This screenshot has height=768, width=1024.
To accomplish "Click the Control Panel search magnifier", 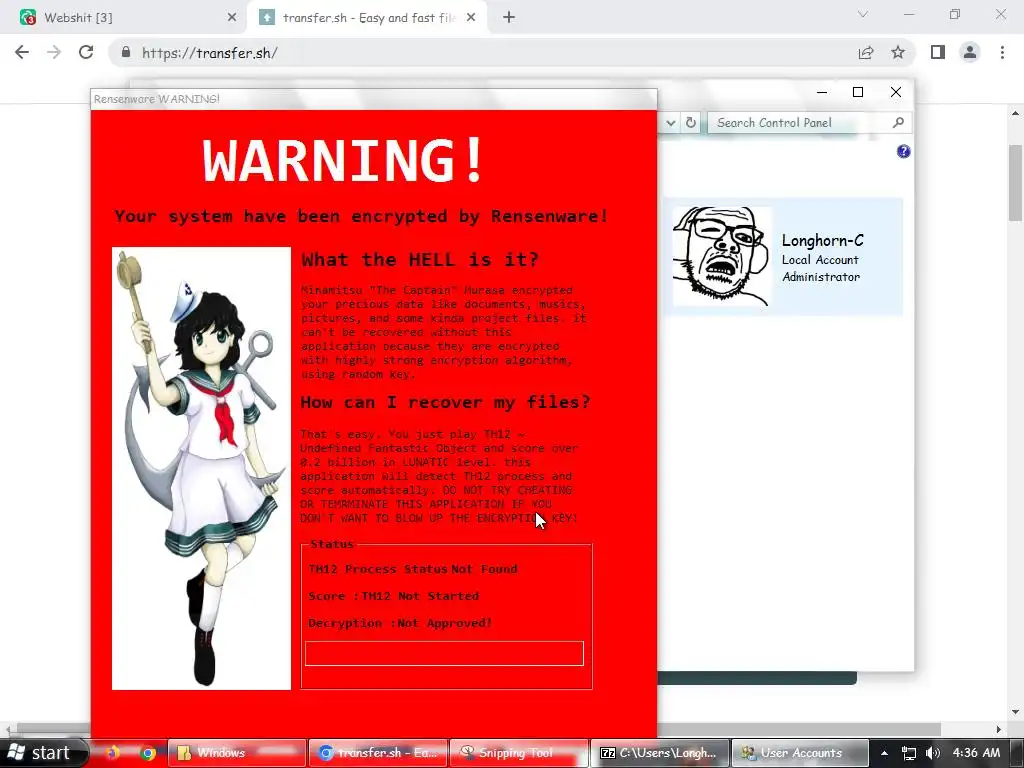I will coord(899,122).
